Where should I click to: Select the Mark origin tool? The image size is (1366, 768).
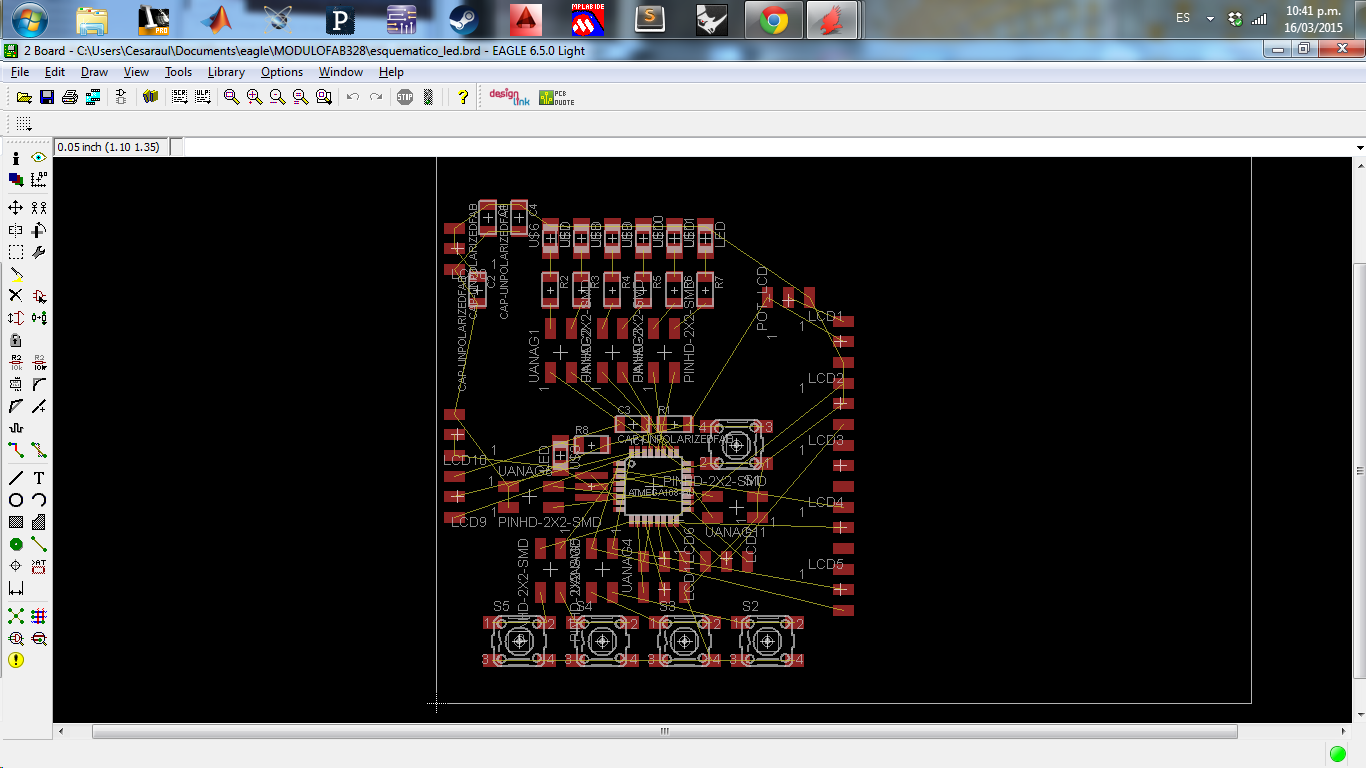coord(39,180)
